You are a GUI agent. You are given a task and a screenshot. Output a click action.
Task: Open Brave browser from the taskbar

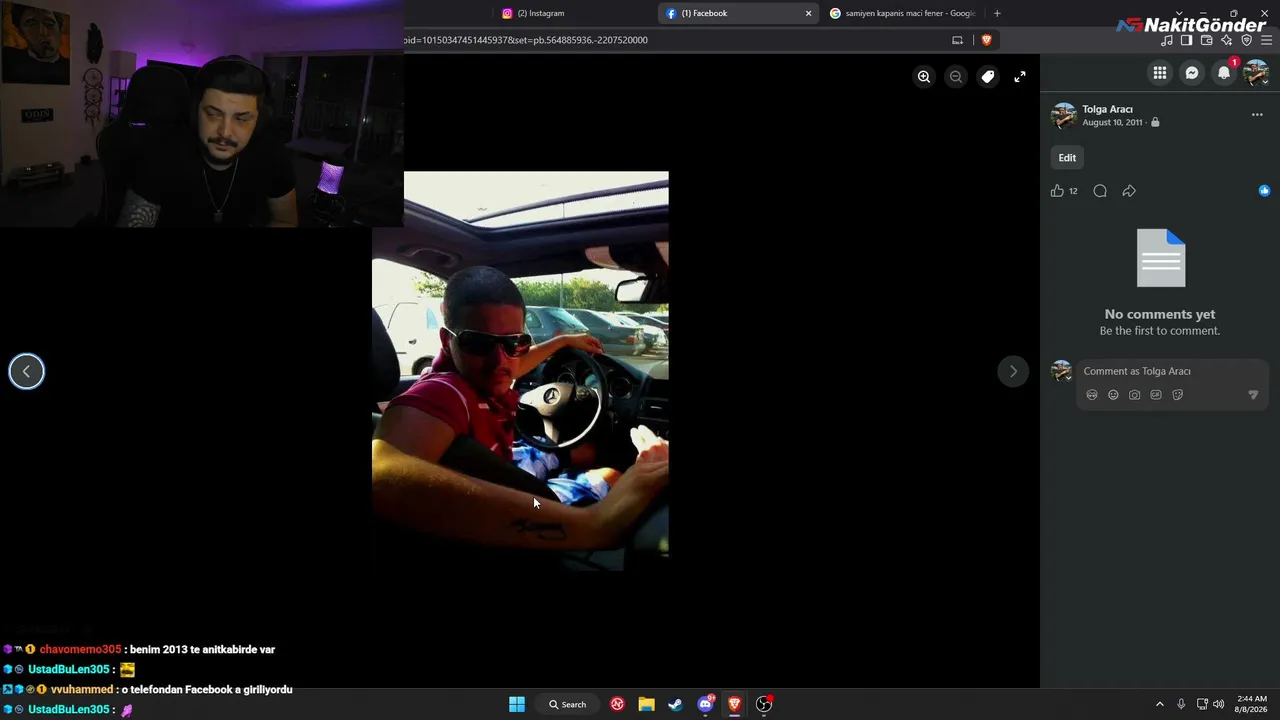pyautogui.click(x=735, y=704)
